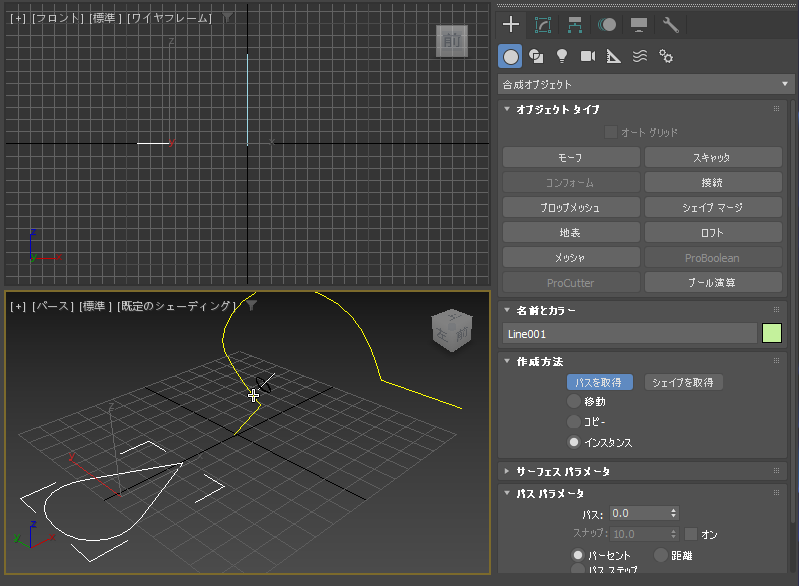Screen dimensions: 799x586
Task: Click the スキャッタ button
Action: (713, 157)
